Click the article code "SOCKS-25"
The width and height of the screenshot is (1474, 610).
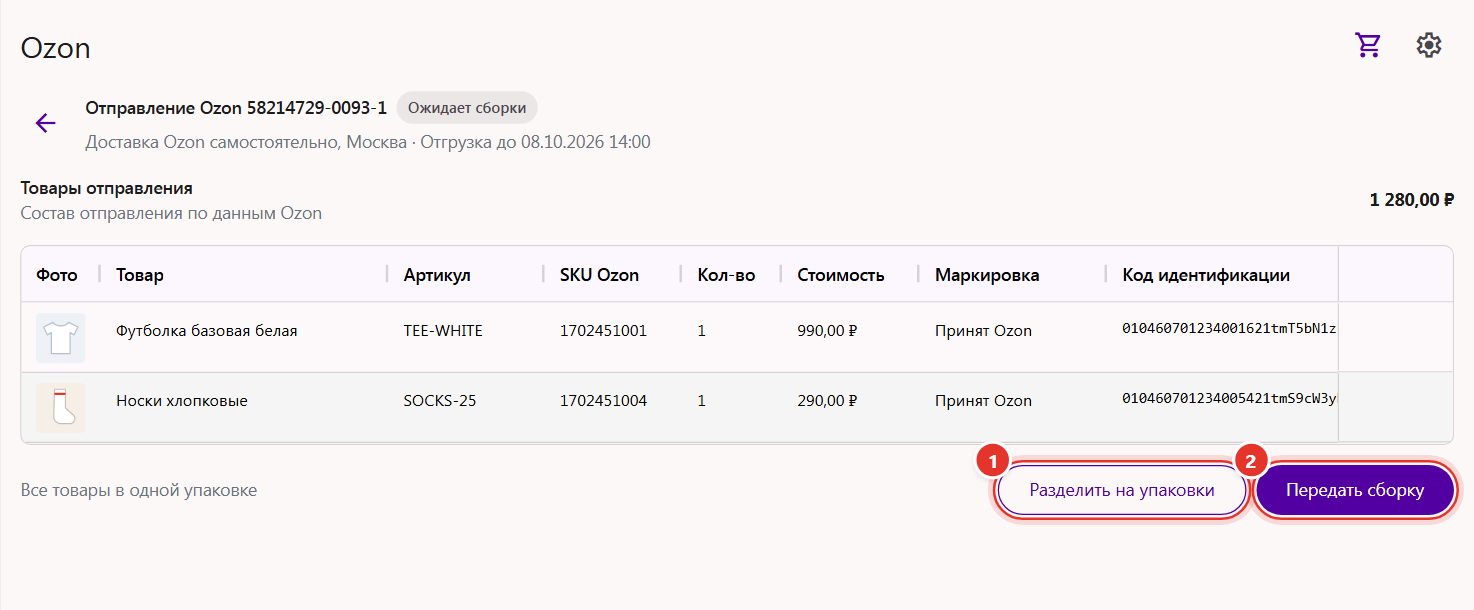tap(440, 401)
